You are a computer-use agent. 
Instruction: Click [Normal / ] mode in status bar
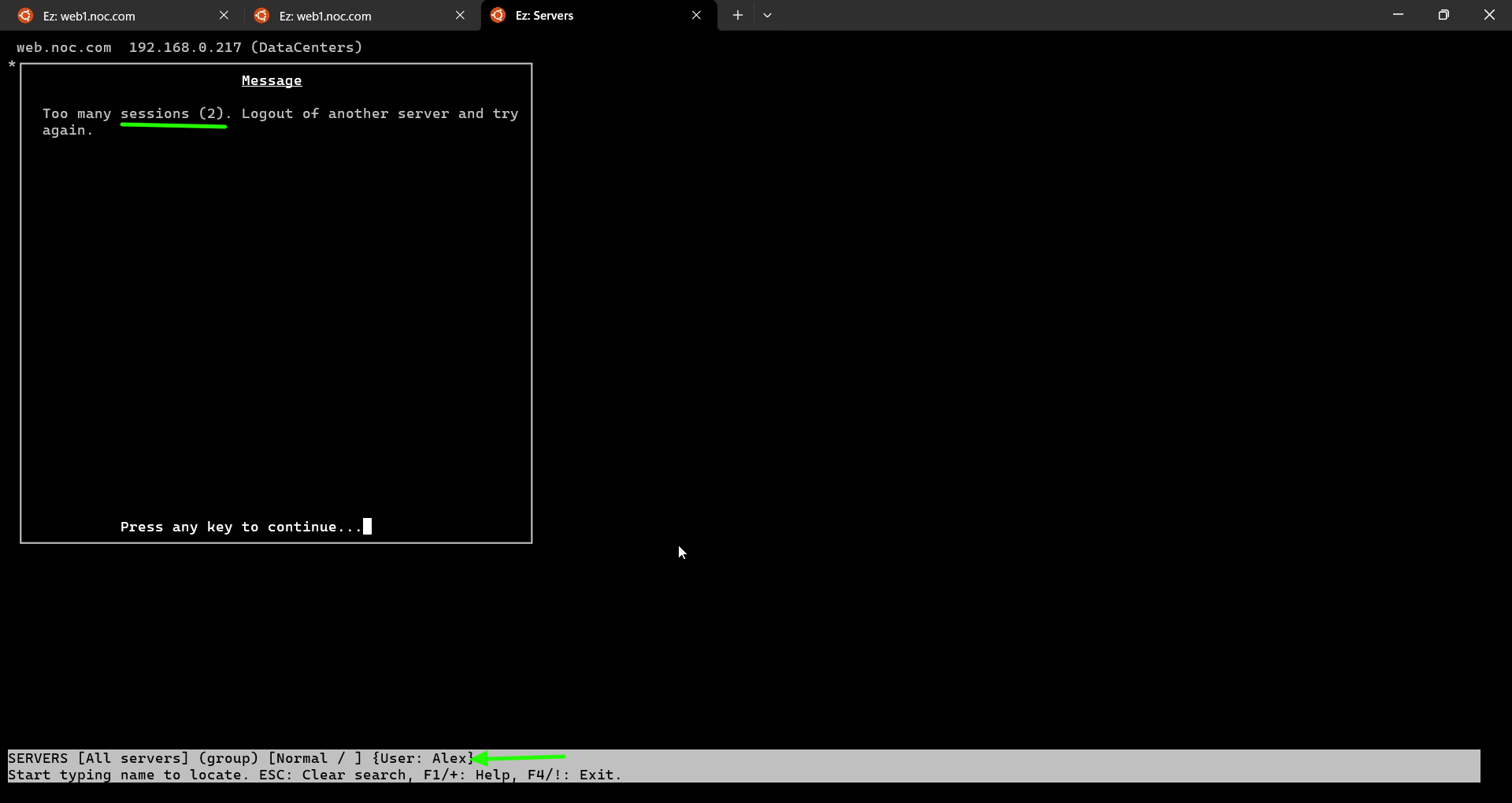315,758
